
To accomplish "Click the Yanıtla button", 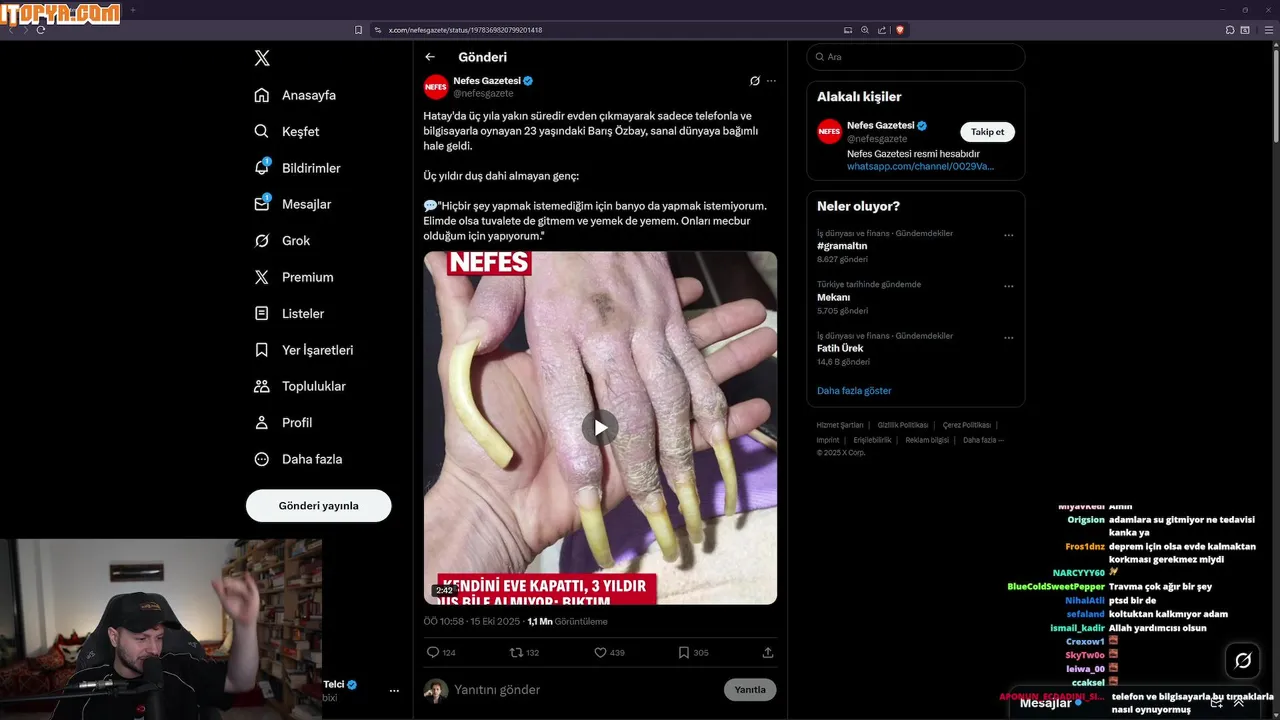I will coord(750,690).
